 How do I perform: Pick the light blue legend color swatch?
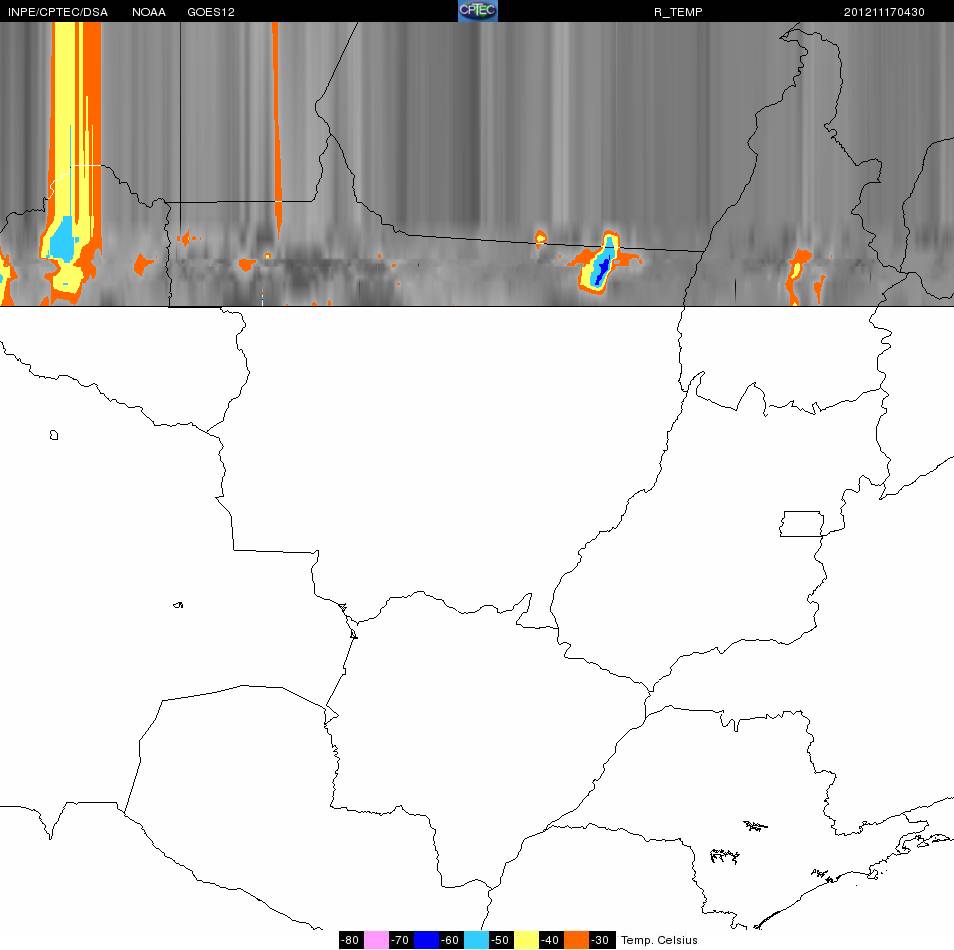pos(476,940)
